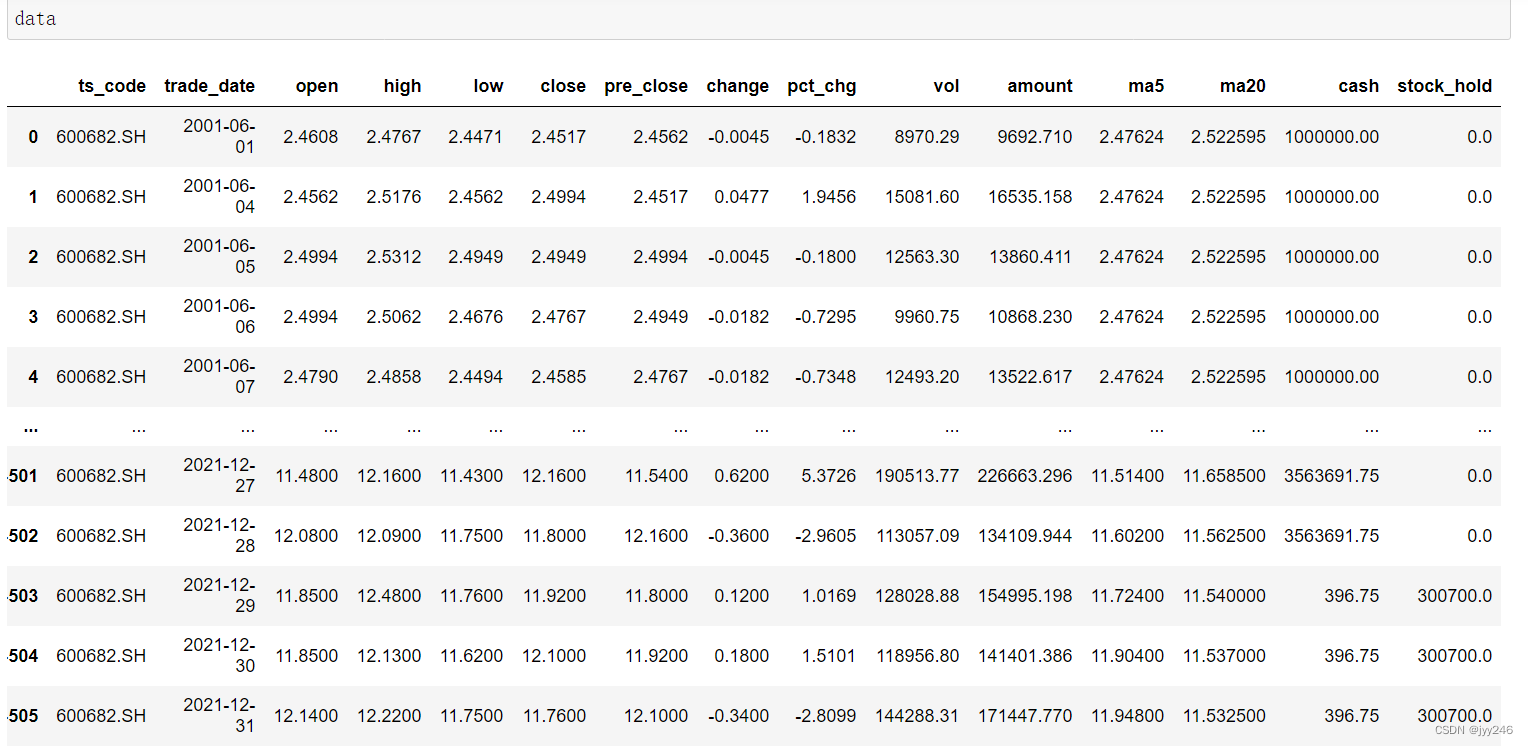Screen dimensions: 1528x746
Task: Click ma20 value 11.658500
Action: pyautogui.click(x=1225, y=476)
